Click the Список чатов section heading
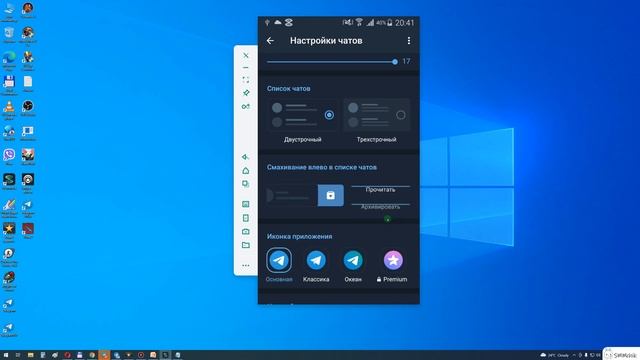The image size is (640, 360). pyautogui.click(x=289, y=89)
